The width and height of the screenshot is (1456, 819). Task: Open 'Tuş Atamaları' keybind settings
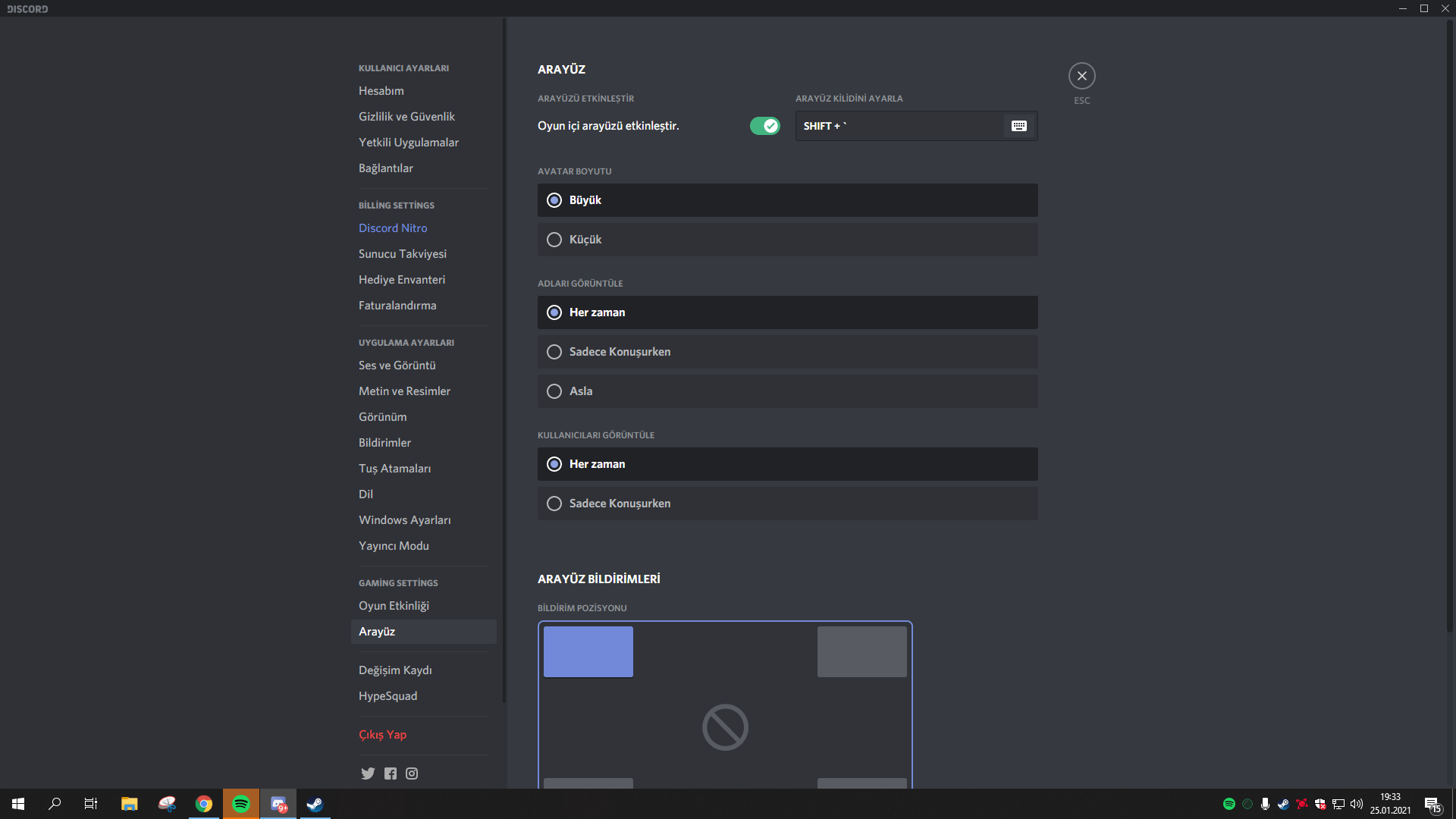click(423, 469)
